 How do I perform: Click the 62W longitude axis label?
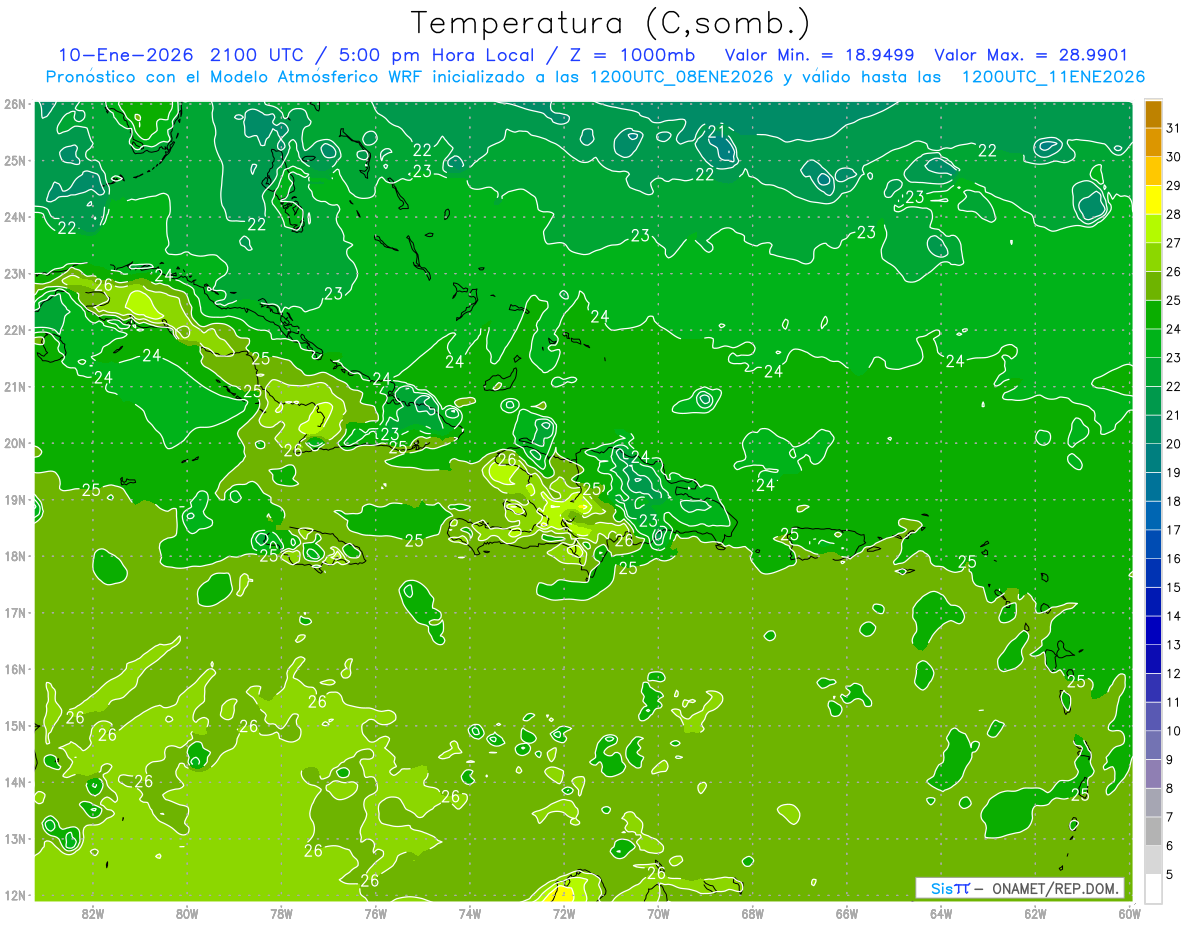click(x=1035, y=913)
